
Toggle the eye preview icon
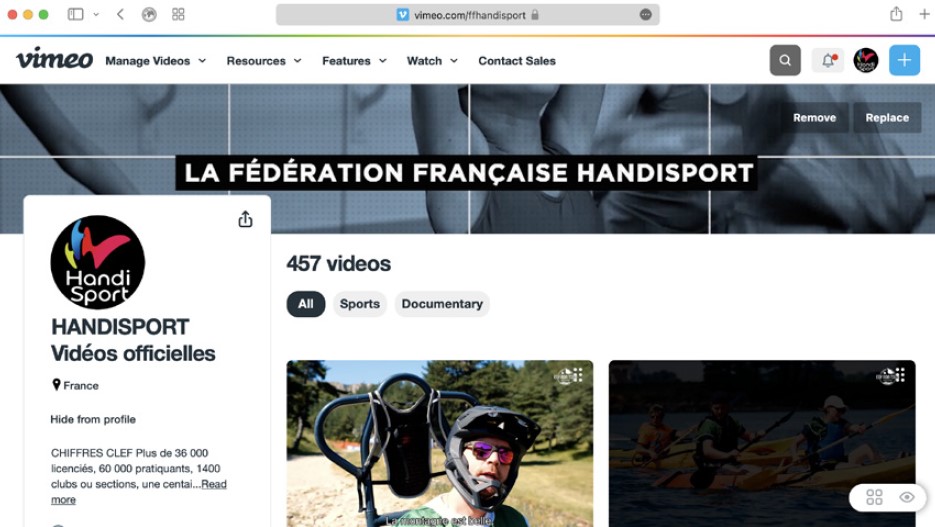[906, 497]
